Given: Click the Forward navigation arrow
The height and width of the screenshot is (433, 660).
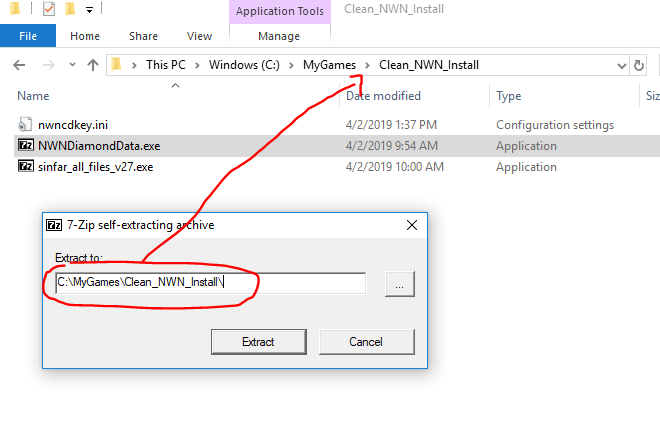Looking at the screenshot, I should [49, 65].
